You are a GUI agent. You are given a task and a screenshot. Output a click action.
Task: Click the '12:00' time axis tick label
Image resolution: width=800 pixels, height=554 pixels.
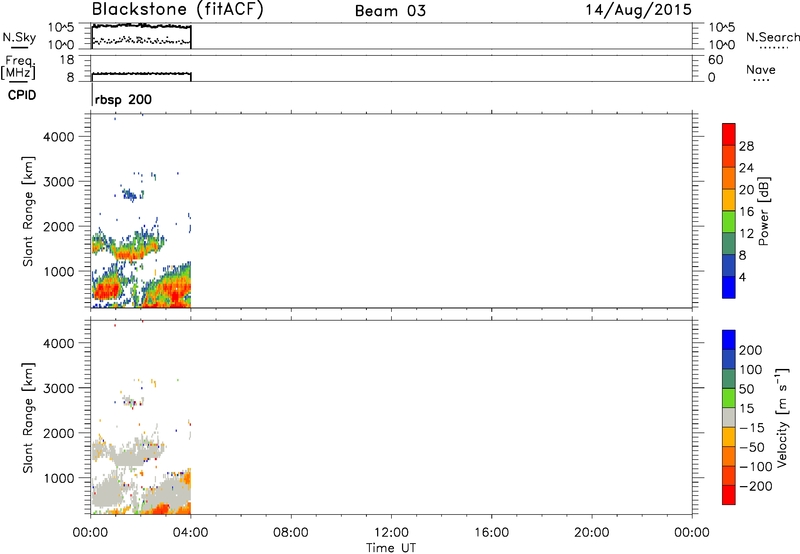(x=391, y=533)
